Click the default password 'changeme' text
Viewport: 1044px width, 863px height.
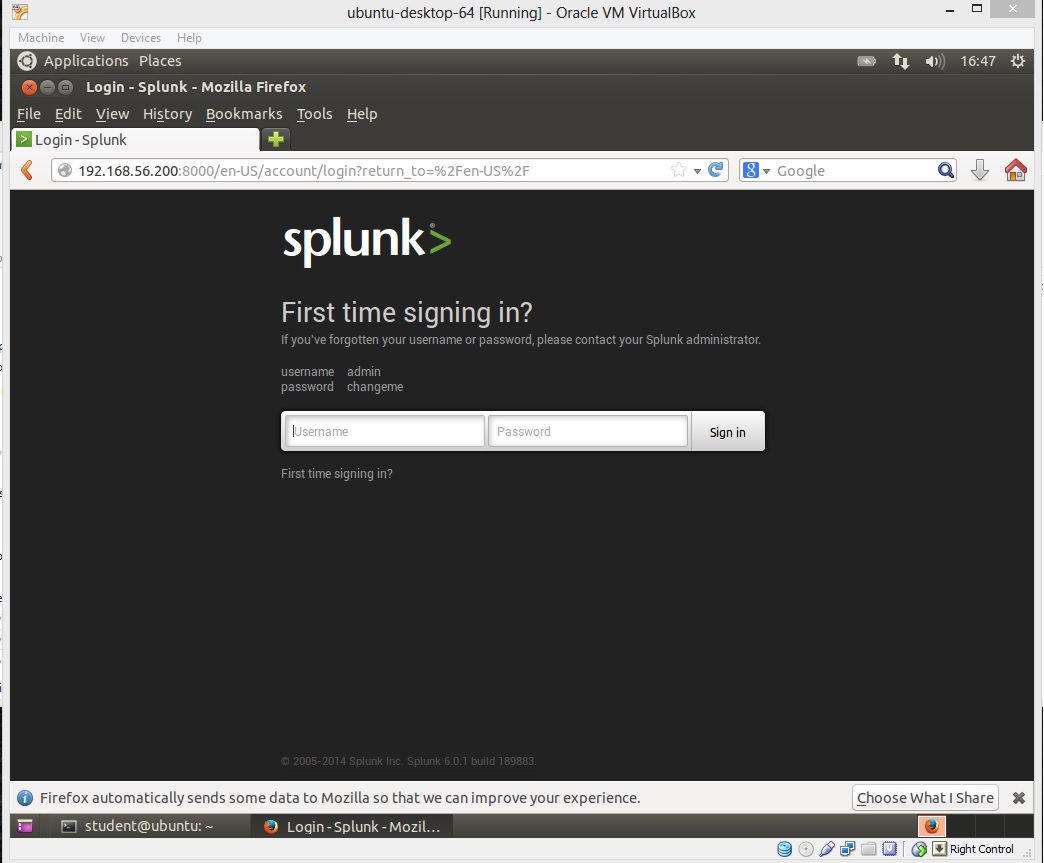click(x=375, y=387)
